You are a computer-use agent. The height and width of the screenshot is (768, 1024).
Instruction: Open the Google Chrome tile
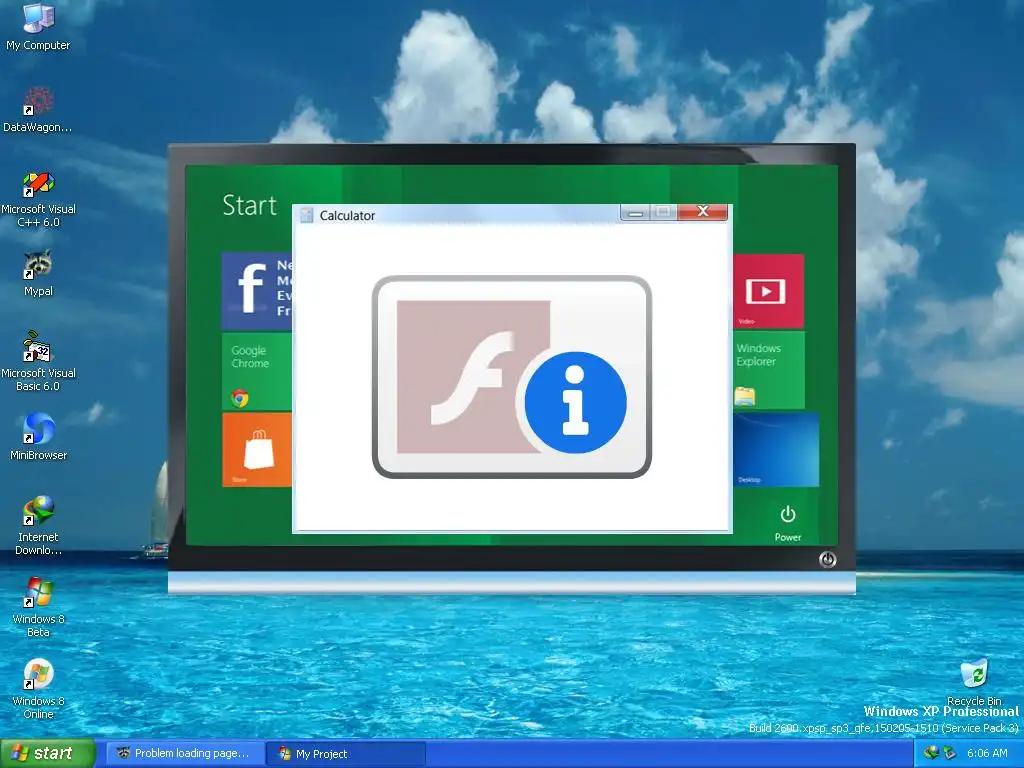tap(257, 372)
